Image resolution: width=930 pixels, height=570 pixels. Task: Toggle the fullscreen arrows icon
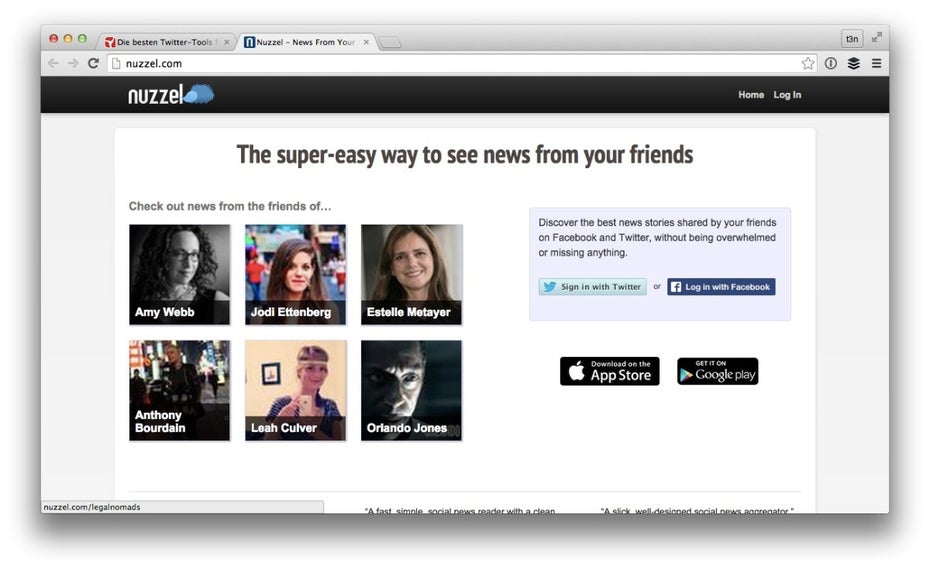(877, 38)
